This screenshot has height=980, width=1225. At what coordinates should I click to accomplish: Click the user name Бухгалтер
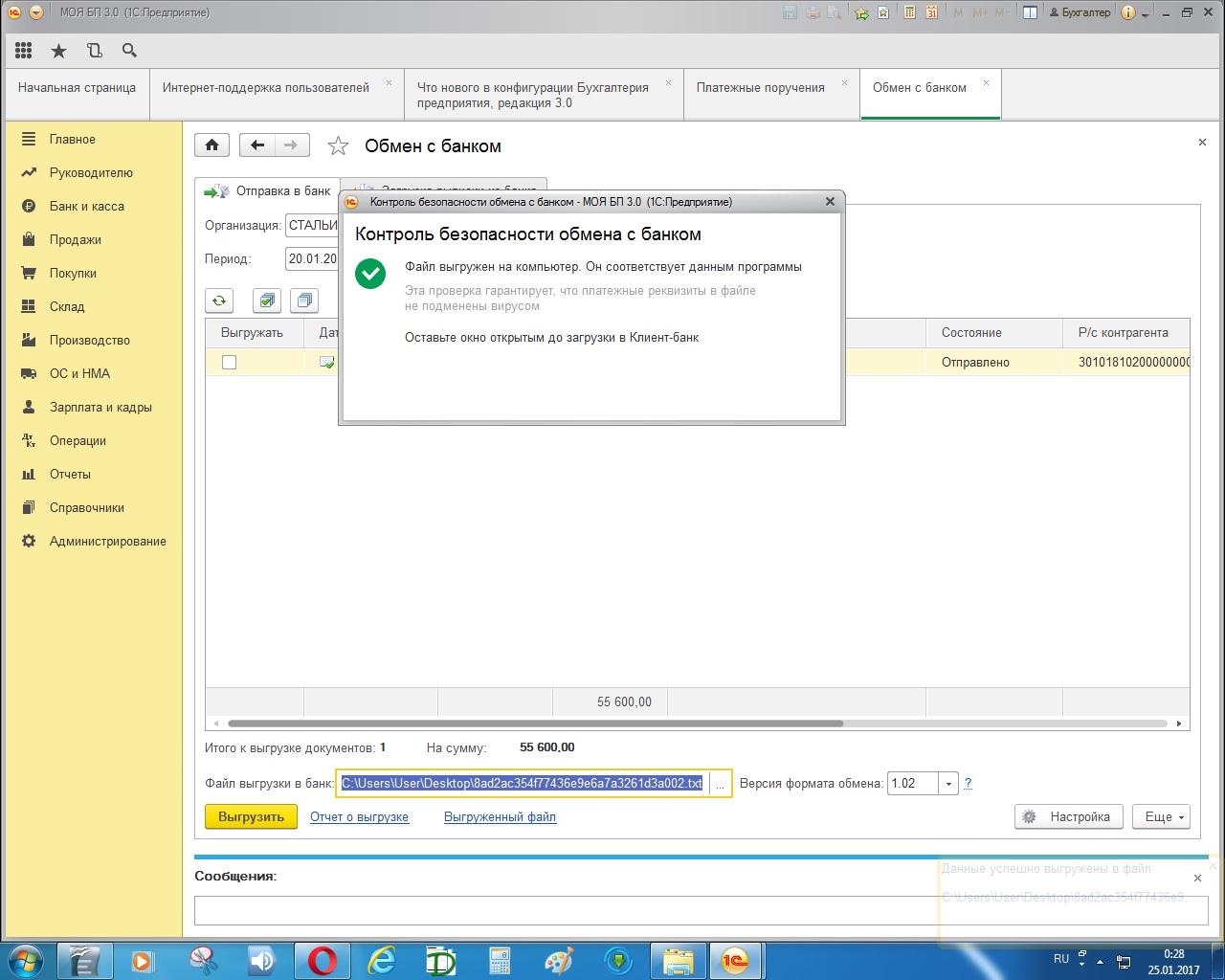(1080, 12)
